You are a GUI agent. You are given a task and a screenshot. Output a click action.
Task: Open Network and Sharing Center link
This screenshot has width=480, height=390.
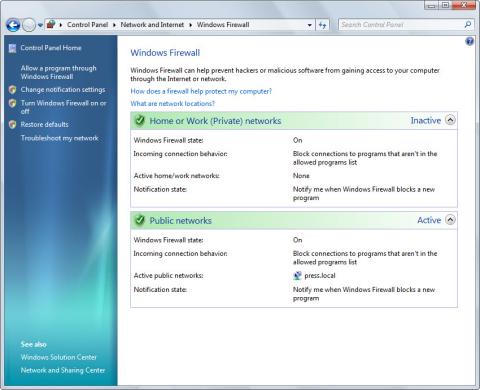tap(63, 370)
